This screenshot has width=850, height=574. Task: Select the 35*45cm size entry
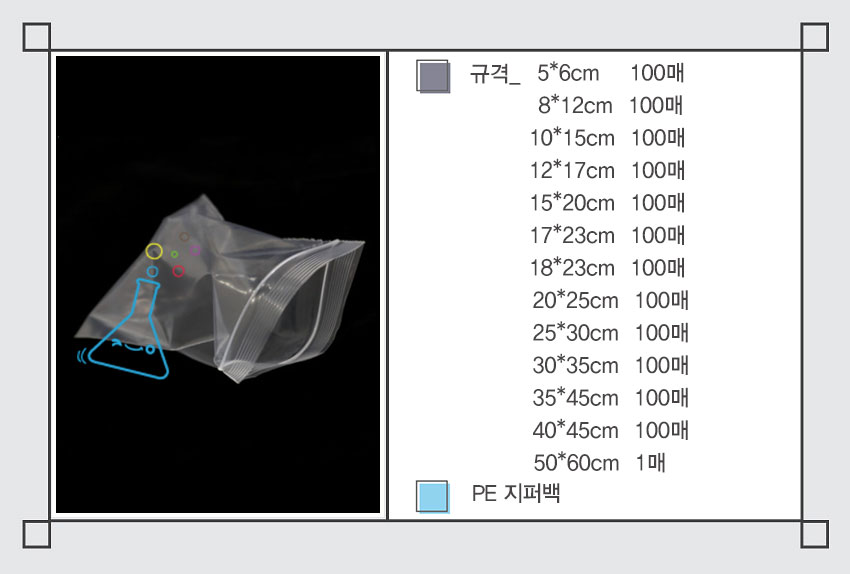(x=575, y=398)
